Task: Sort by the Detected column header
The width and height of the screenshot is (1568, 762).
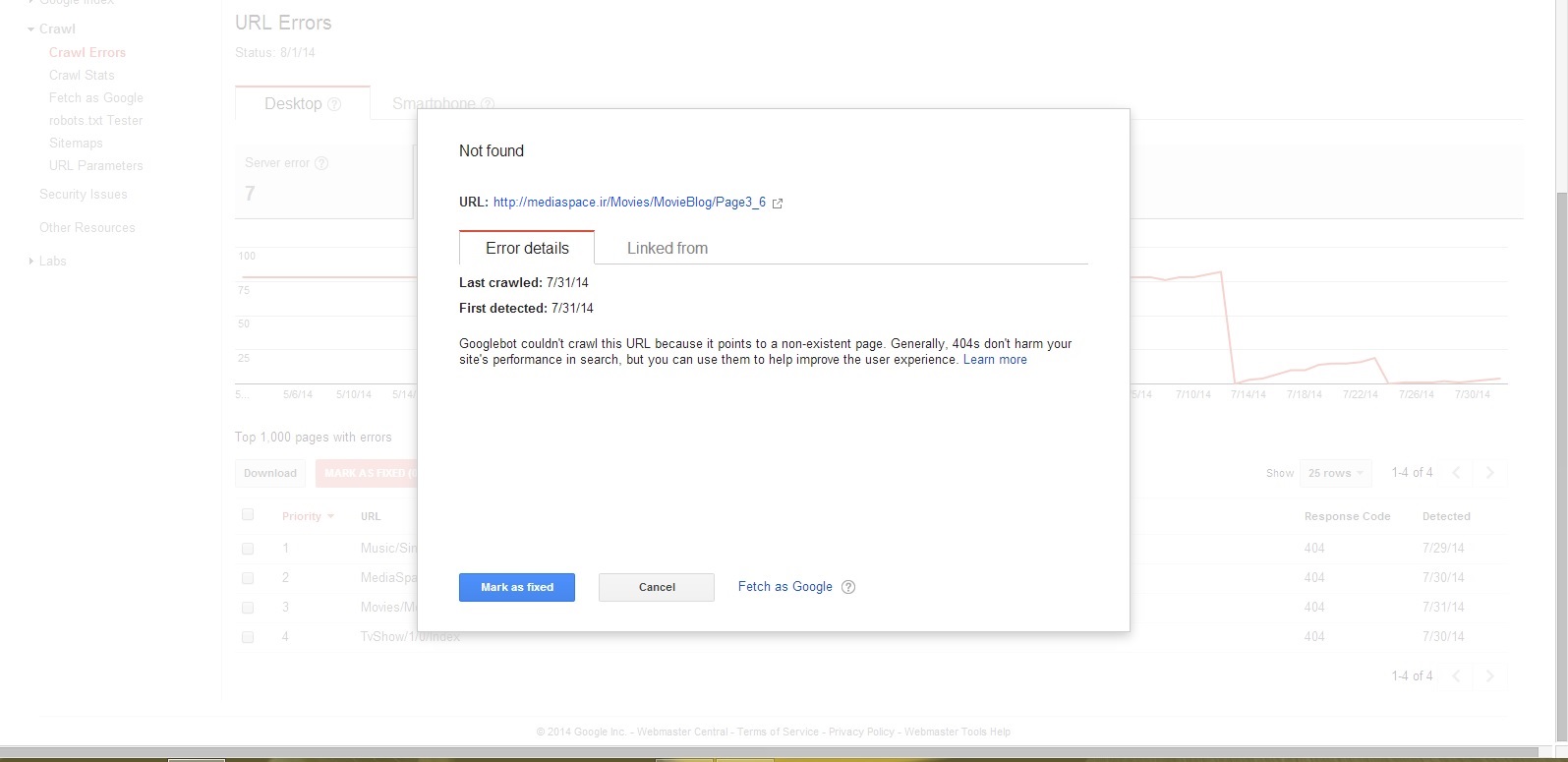Action: click(x=1446, y=516)
